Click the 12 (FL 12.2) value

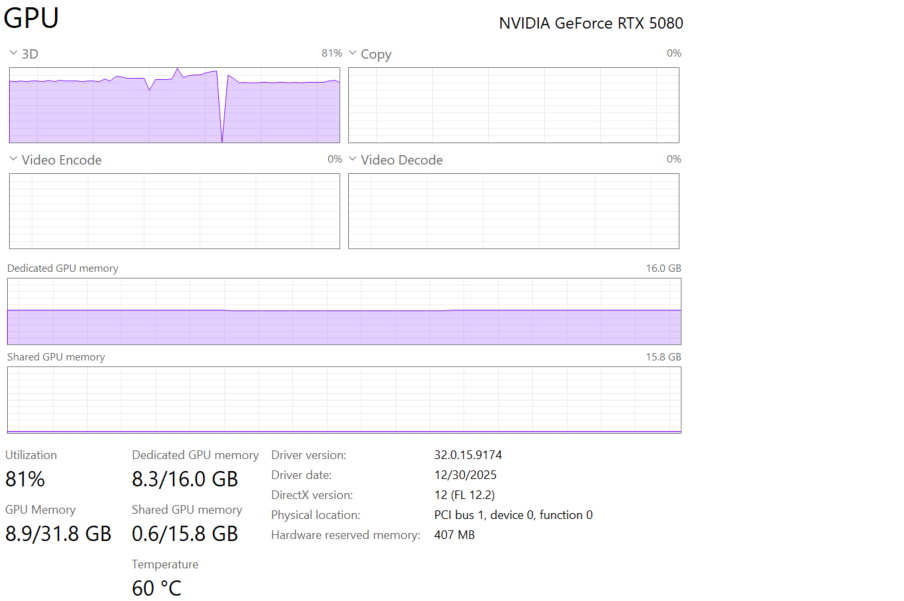coord(465,495)
